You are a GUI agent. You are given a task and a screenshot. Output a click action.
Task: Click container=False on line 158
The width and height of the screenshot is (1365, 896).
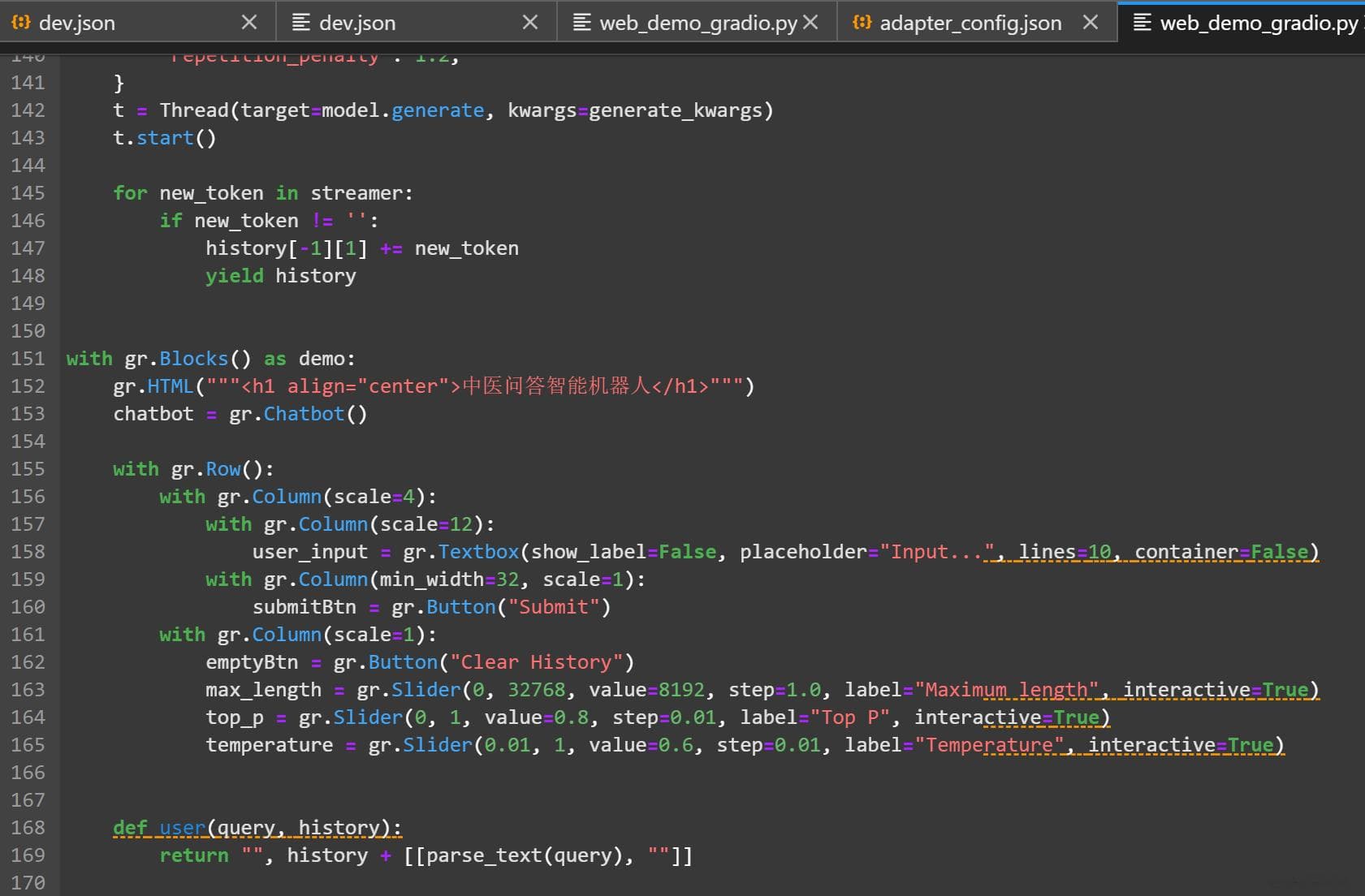point(1221,552)
